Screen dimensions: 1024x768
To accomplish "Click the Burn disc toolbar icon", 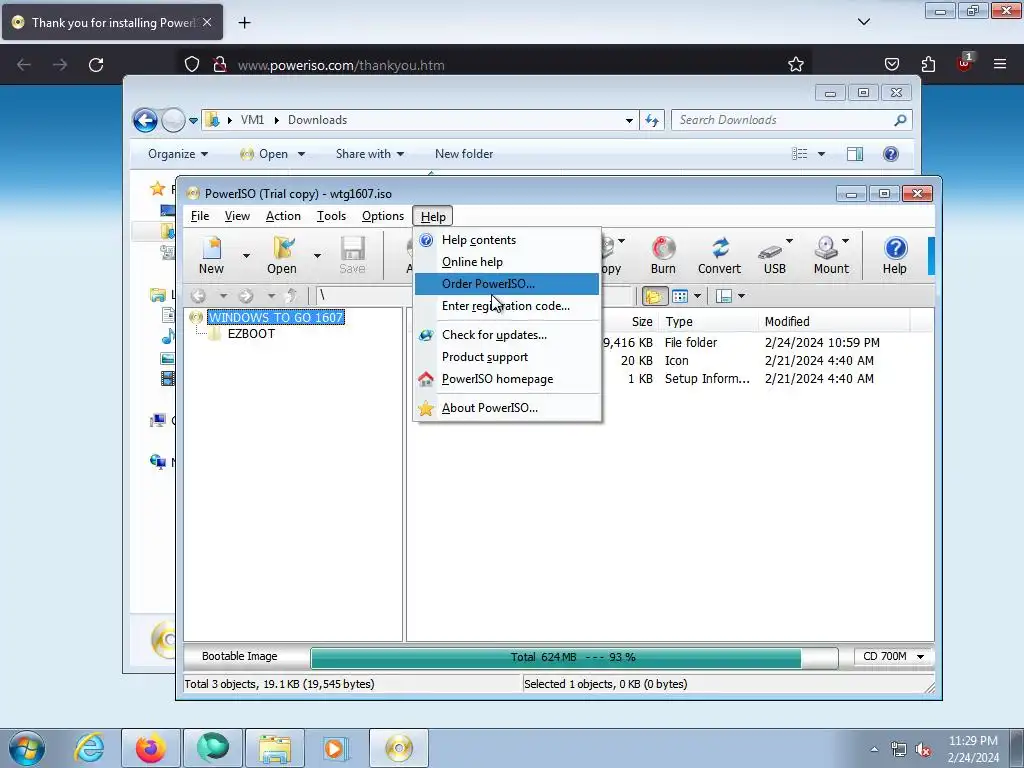I will coord(663,255).
